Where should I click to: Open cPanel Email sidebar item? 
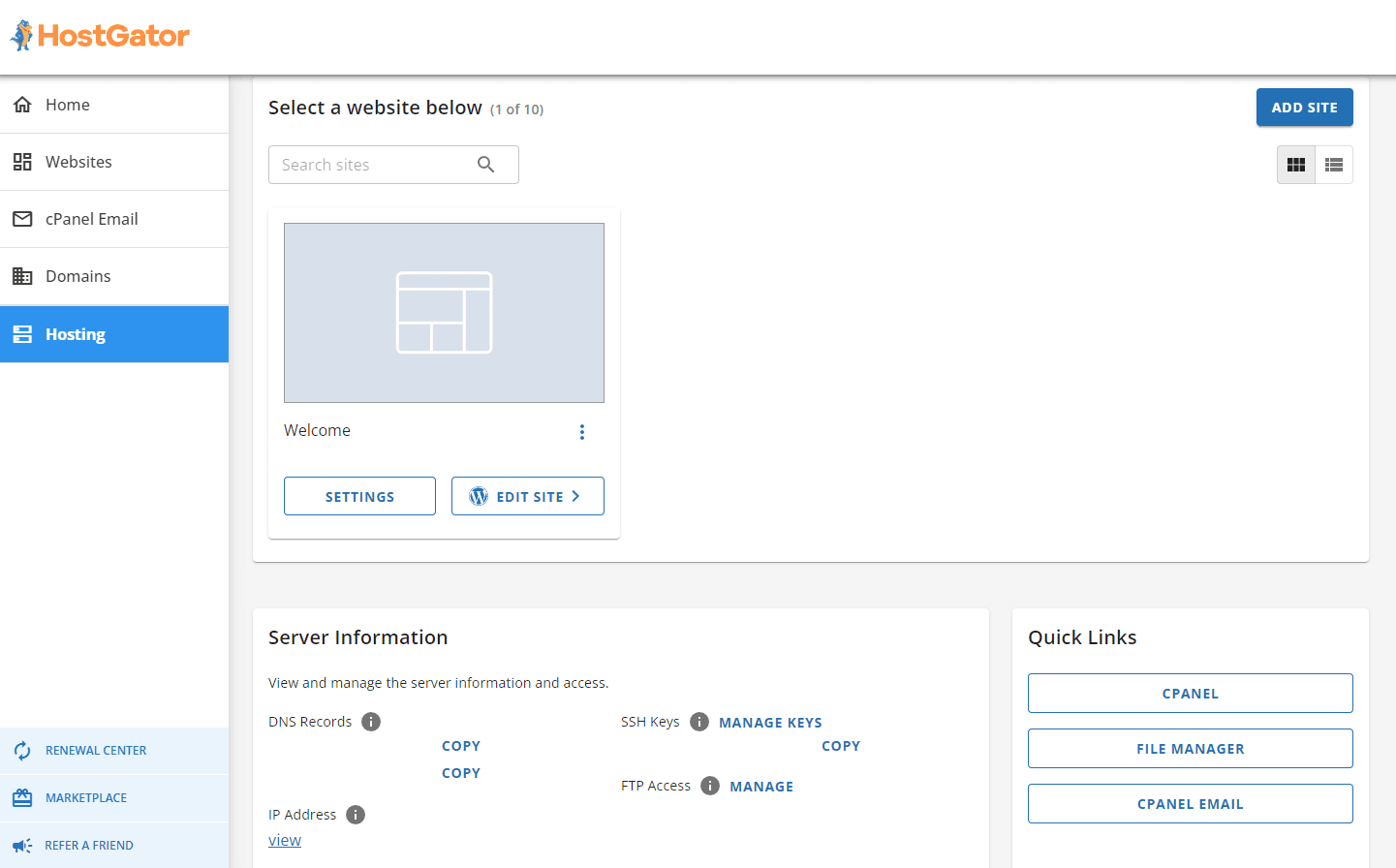91,219
